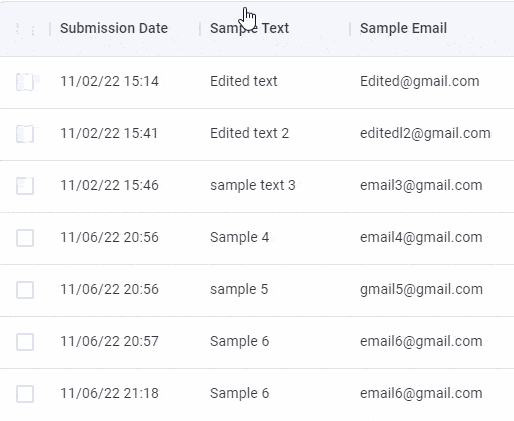Check the row submitted at 11/06/22 20:57
514x421 pixels.
[25, 342]
